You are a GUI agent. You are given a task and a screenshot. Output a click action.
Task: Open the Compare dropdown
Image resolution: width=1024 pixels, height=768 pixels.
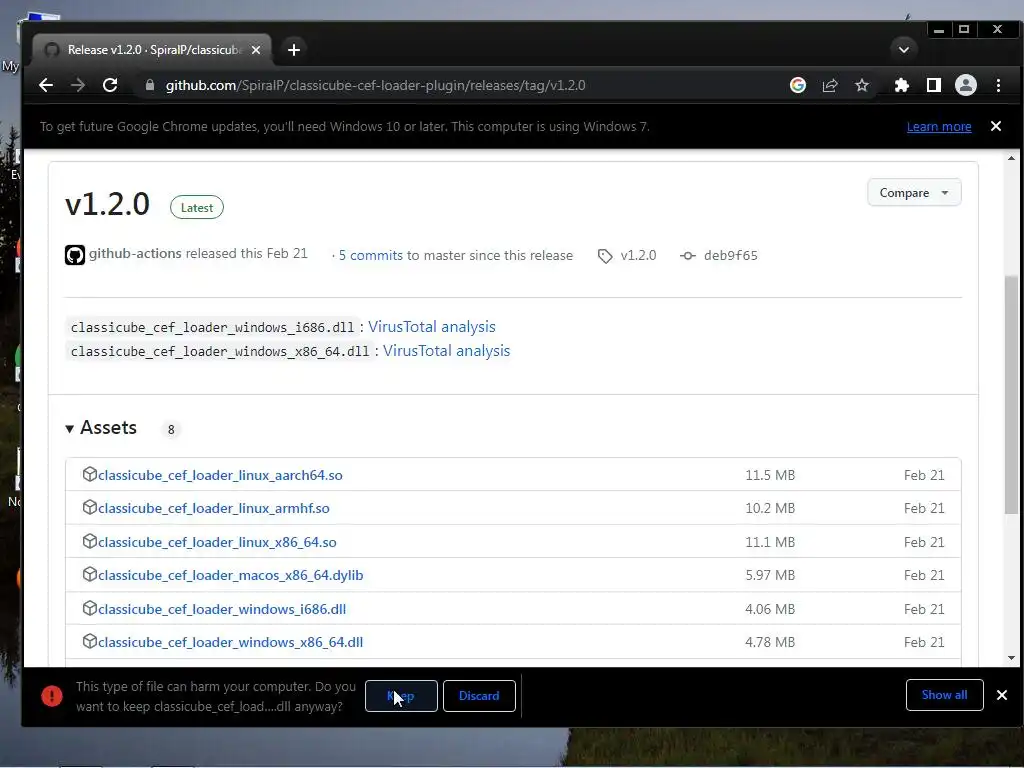[914, 193]
